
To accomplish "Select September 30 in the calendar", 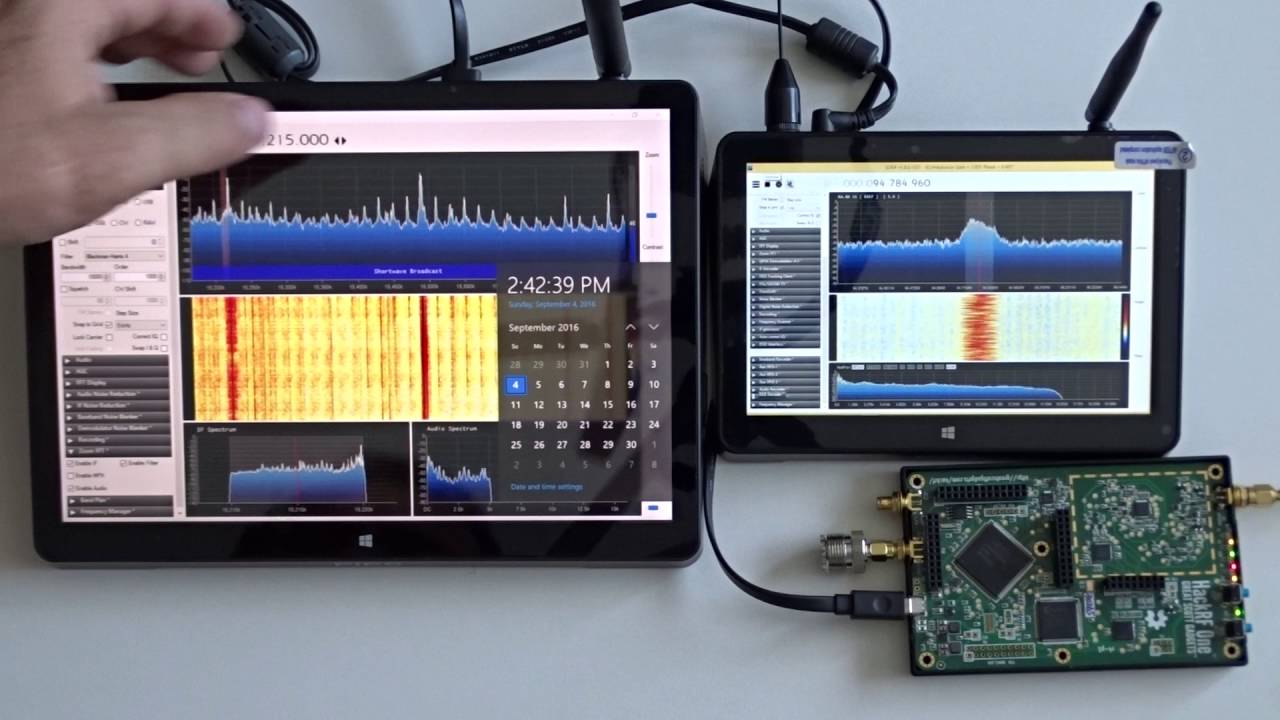I will click(x=630, y=444).
